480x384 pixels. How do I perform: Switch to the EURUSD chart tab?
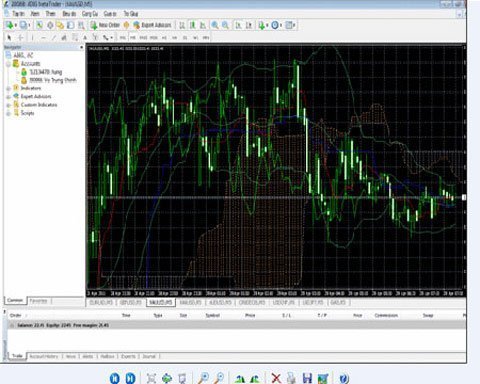point(101,302)
